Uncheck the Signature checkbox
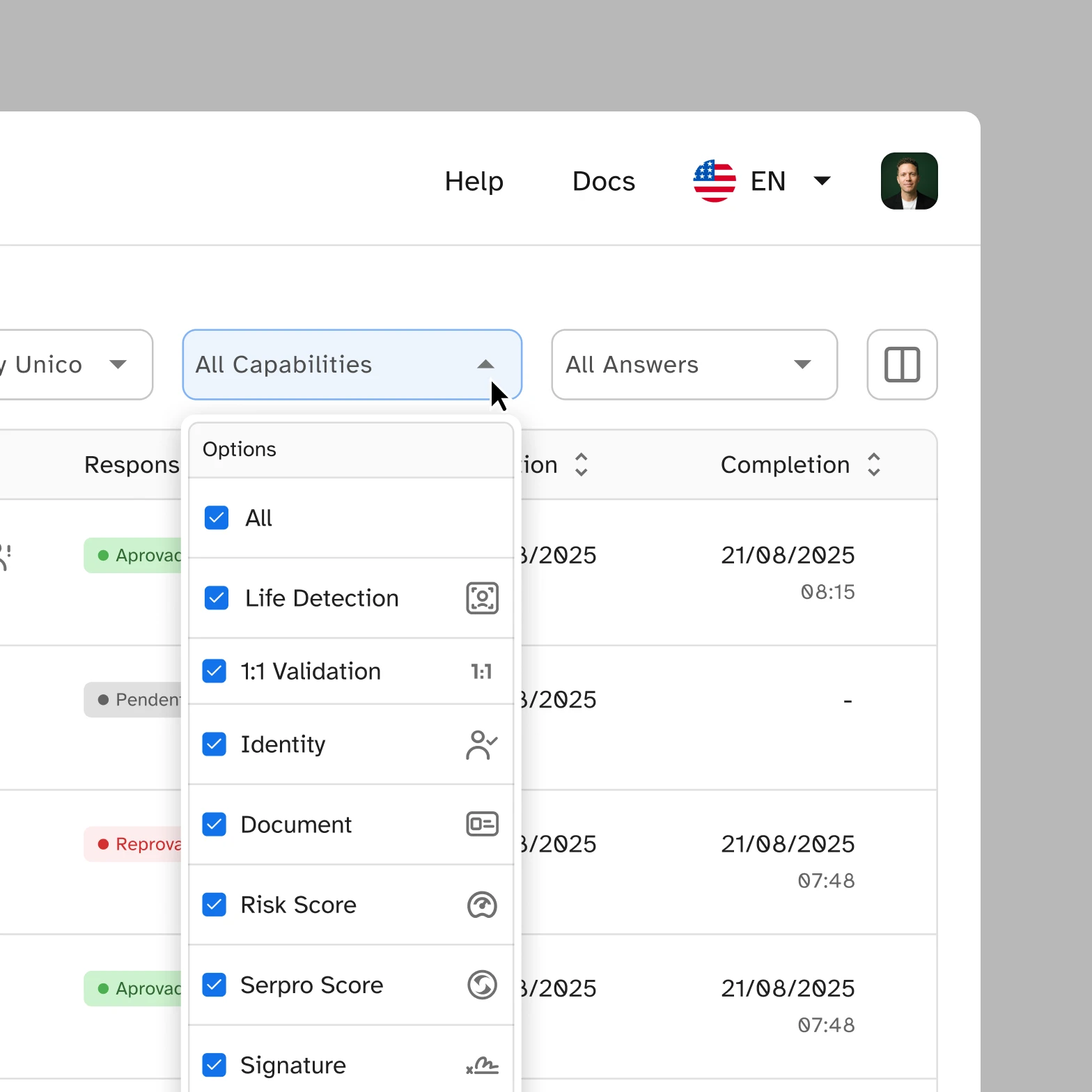Screen dimensions: 1092x1092 tap(214, 1065)
